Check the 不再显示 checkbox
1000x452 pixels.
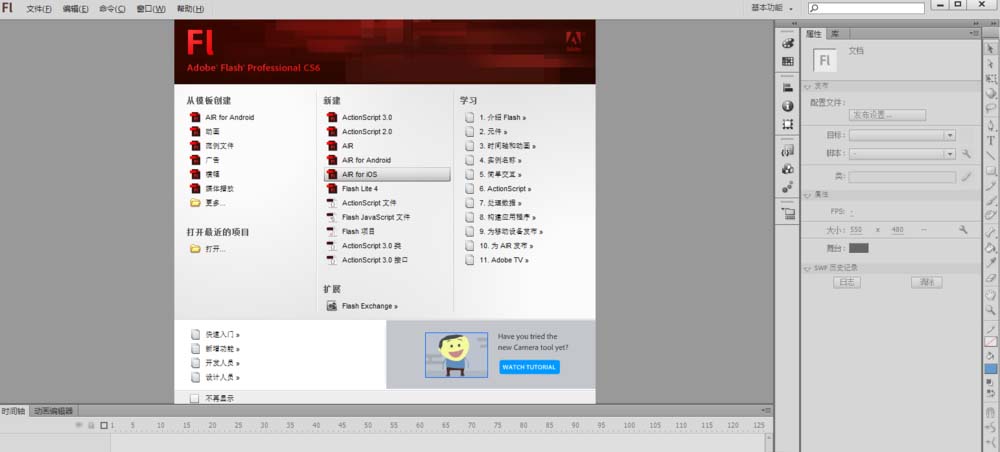click(x=195, y=398)
